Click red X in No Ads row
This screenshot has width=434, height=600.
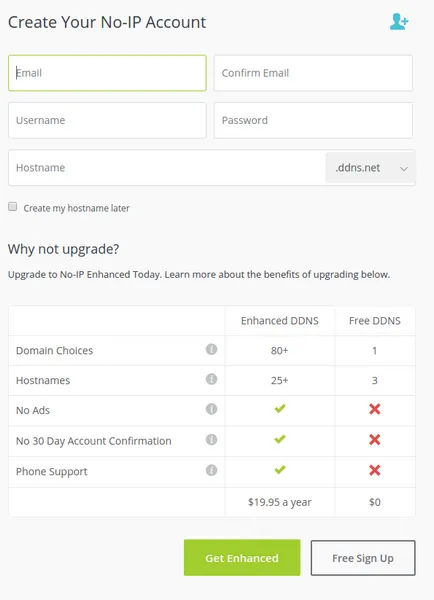click(375, 409)
